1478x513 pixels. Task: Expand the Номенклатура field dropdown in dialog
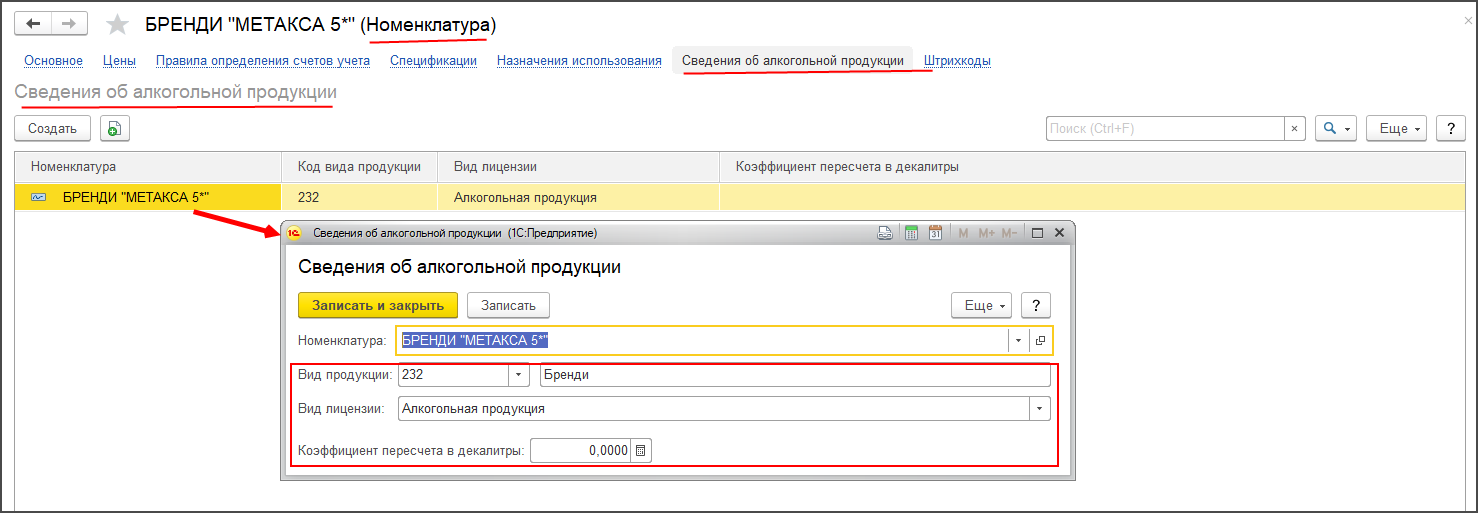coord(1018,340)
